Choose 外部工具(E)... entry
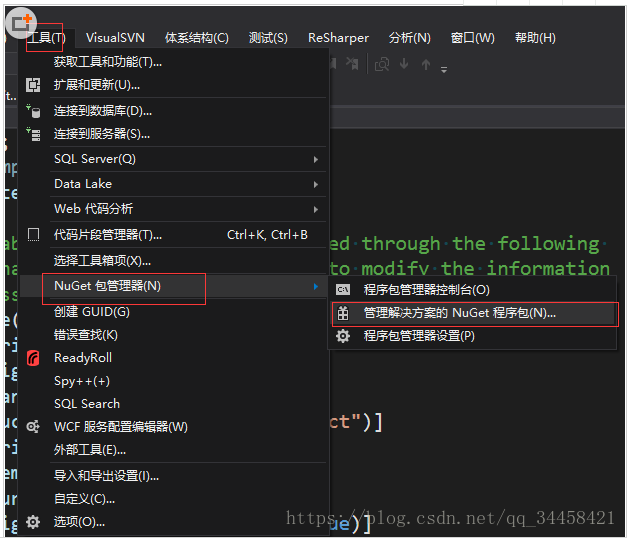627x538 pixels. point(90,450)
